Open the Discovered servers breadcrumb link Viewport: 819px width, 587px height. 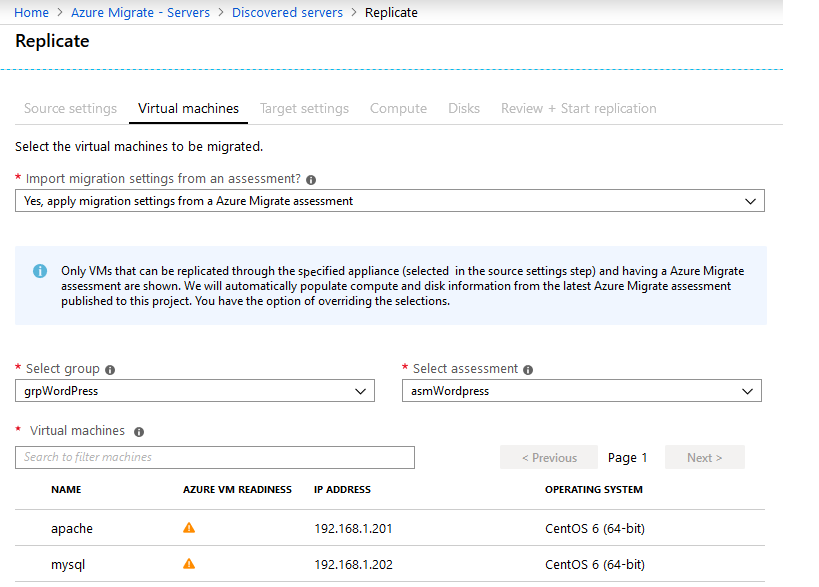click(287, 13)
